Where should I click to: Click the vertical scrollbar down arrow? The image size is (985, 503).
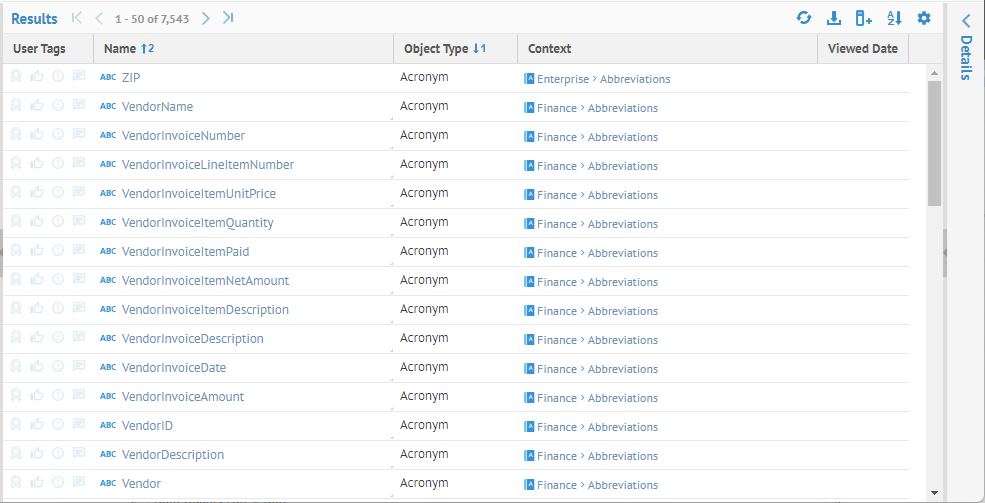(x=934, y=492)
